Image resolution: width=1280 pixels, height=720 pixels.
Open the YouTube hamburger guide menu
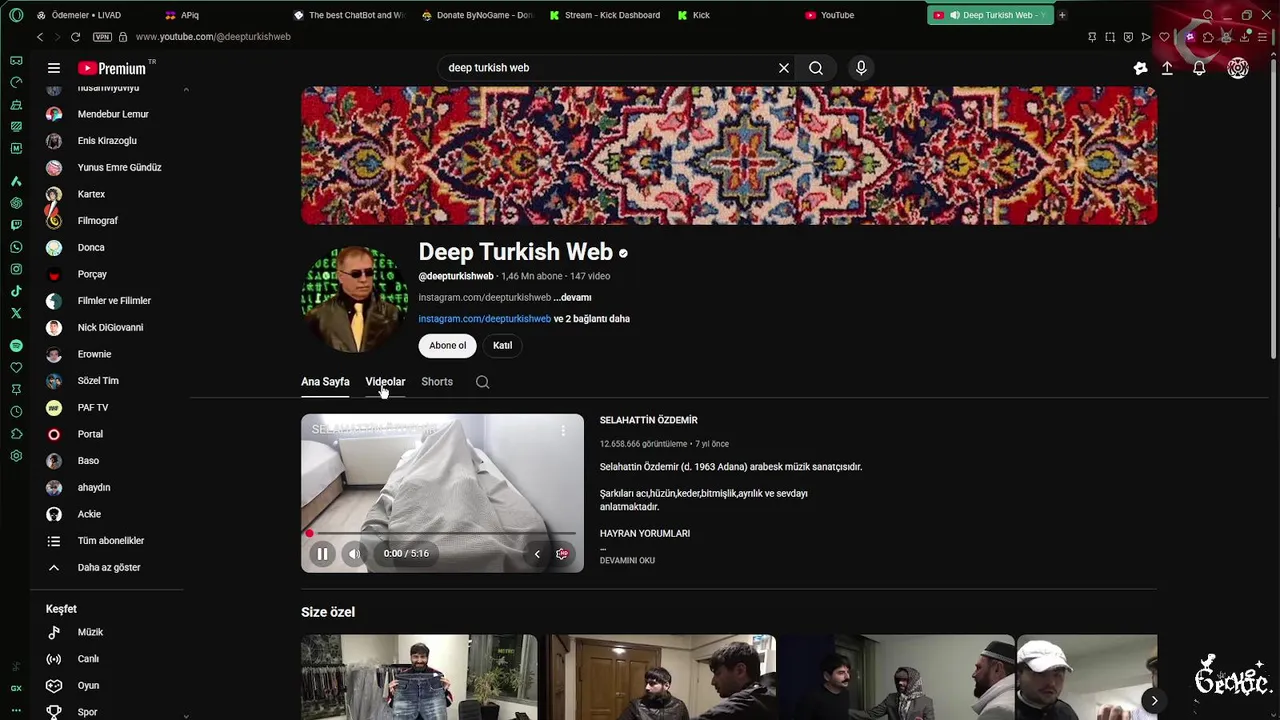pos(54,68)
